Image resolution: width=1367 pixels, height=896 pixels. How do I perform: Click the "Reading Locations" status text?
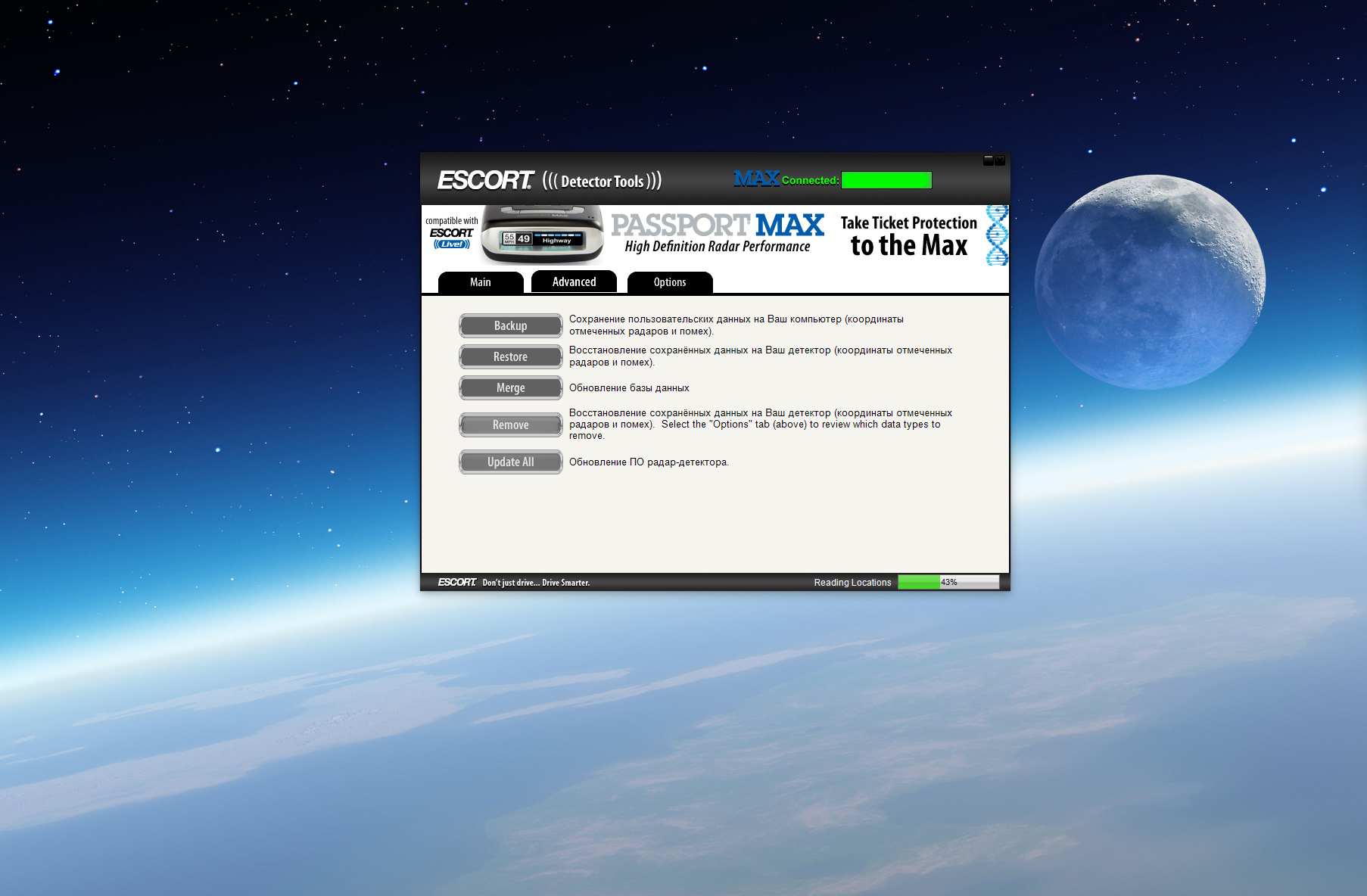point(852,583)
